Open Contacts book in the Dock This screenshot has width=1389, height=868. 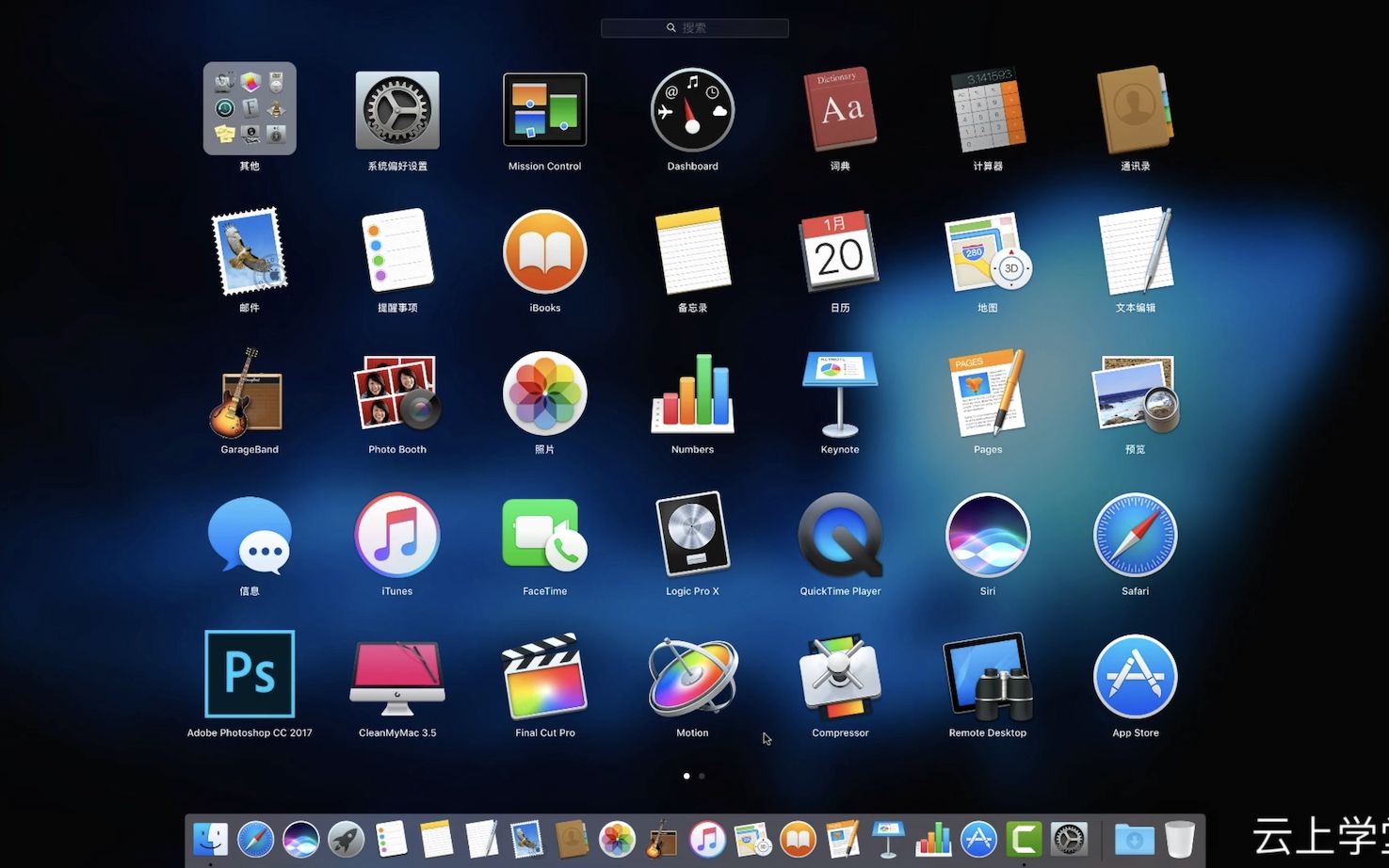tap(572, 839)
